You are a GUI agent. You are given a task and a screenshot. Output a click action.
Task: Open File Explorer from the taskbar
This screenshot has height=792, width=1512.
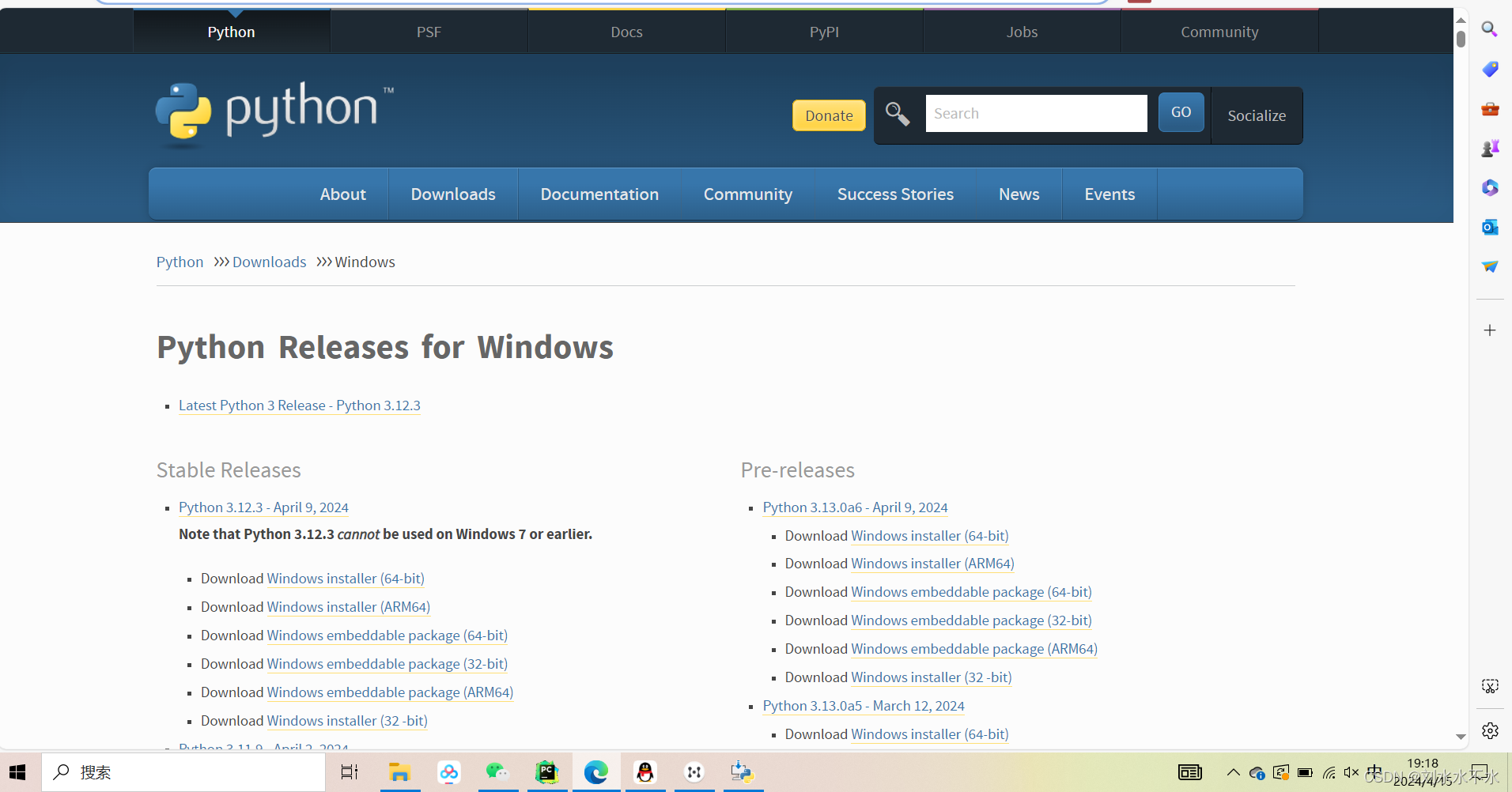point(399,772)
